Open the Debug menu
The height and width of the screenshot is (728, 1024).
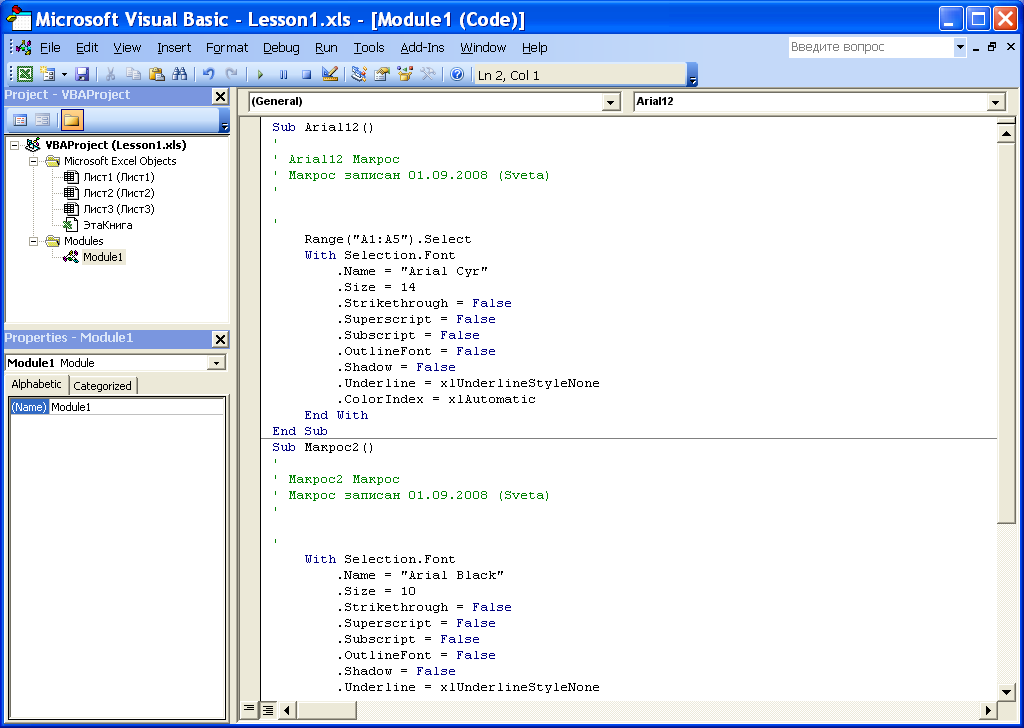click(281, 48)
